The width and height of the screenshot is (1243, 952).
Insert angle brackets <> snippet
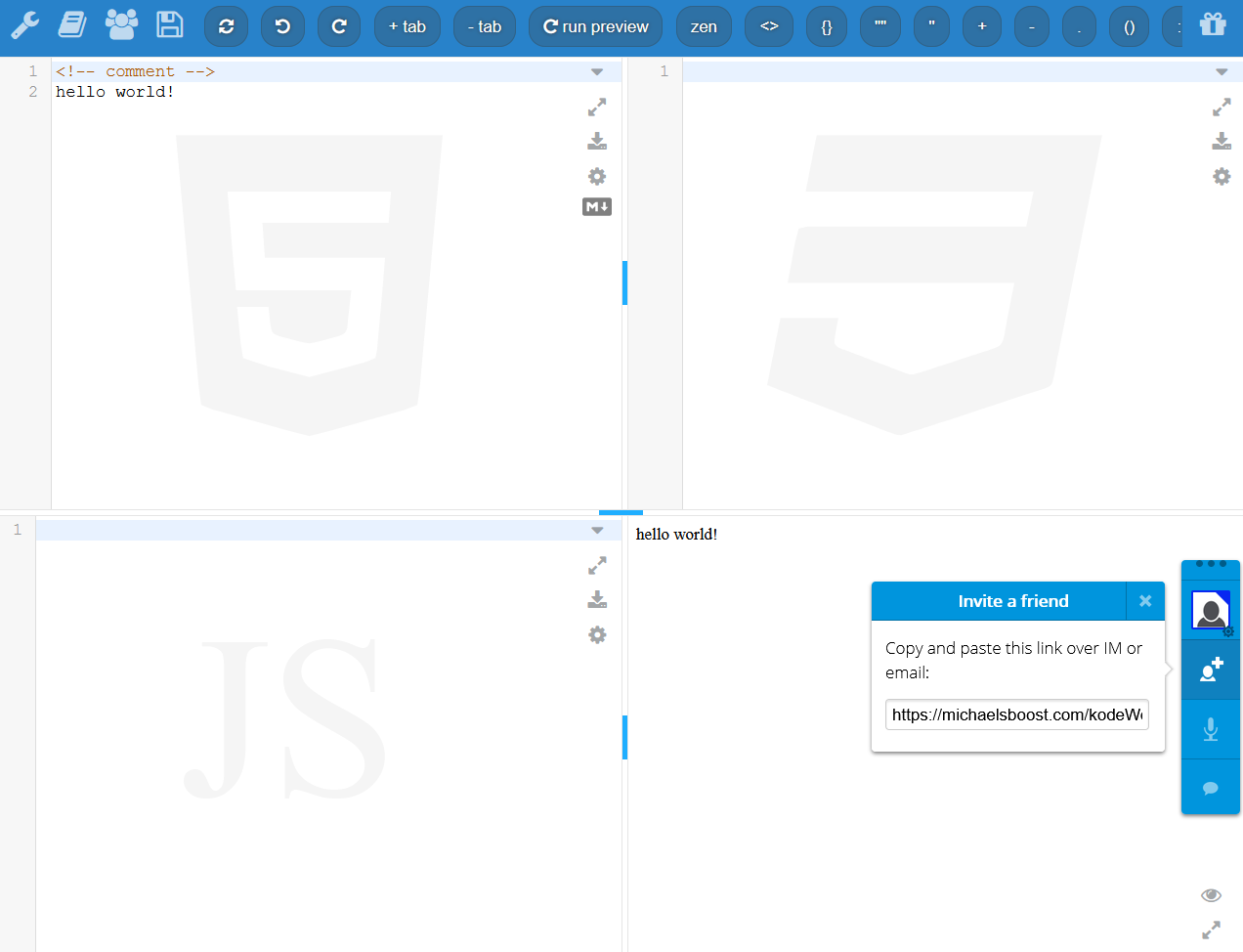(769, 26)
